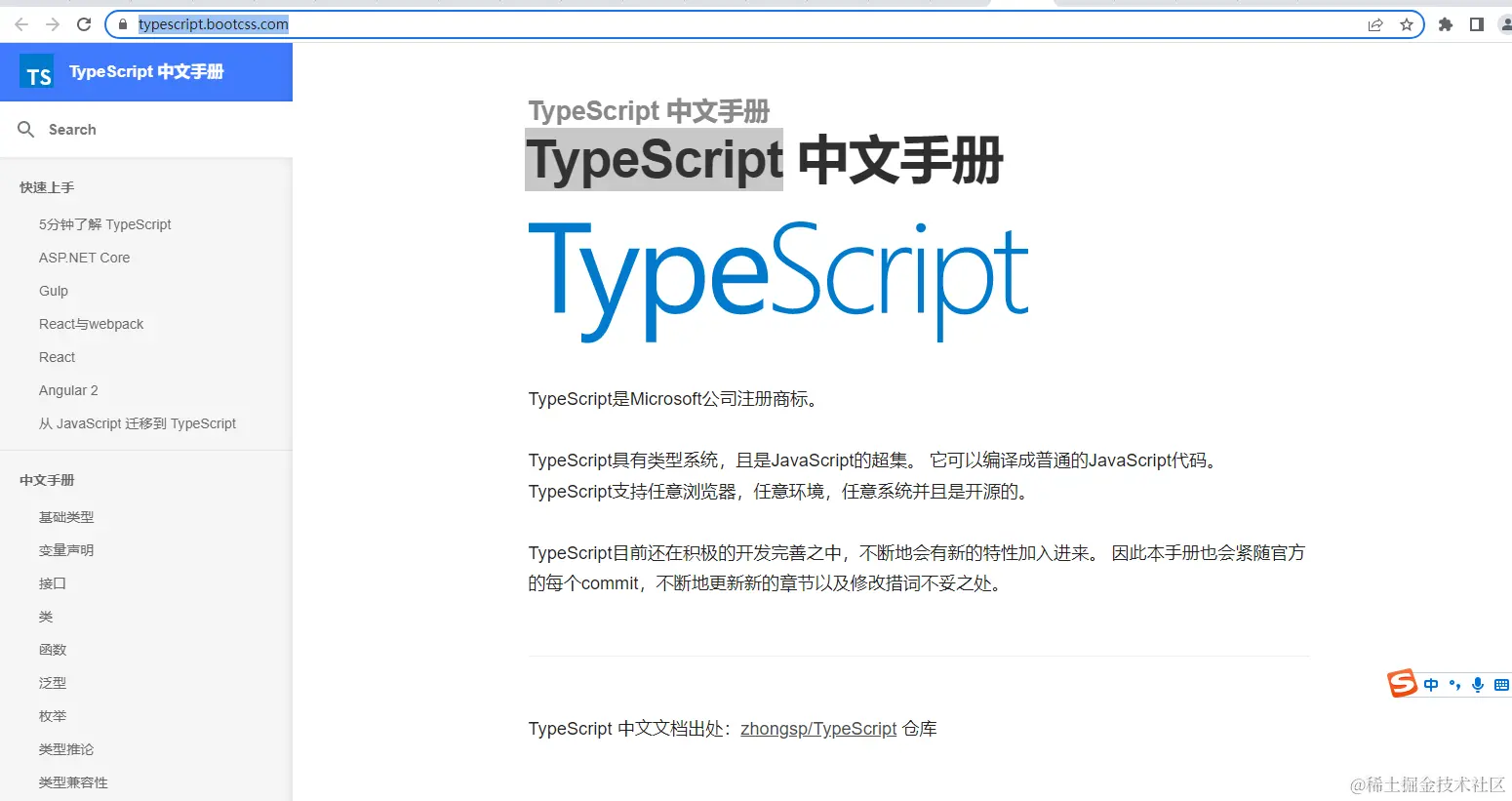Click the browser back arrow

(21, 24)
